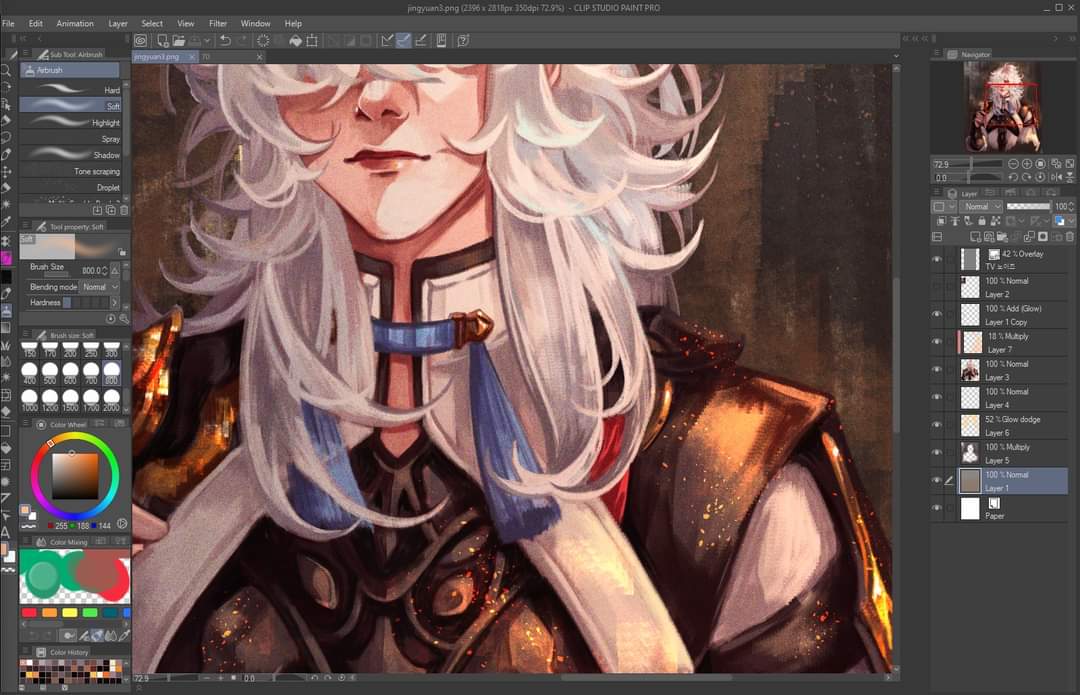Open the Animation menu
The width and height of the screenshot is (1080, 695).
(x=75, y=23)
